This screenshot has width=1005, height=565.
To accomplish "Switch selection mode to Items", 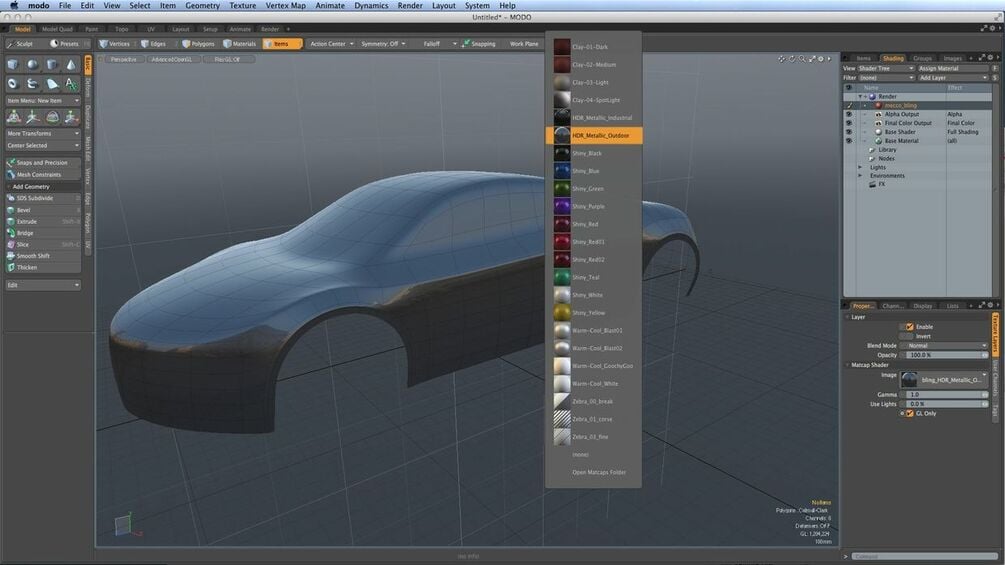I will tap(281, 44).
